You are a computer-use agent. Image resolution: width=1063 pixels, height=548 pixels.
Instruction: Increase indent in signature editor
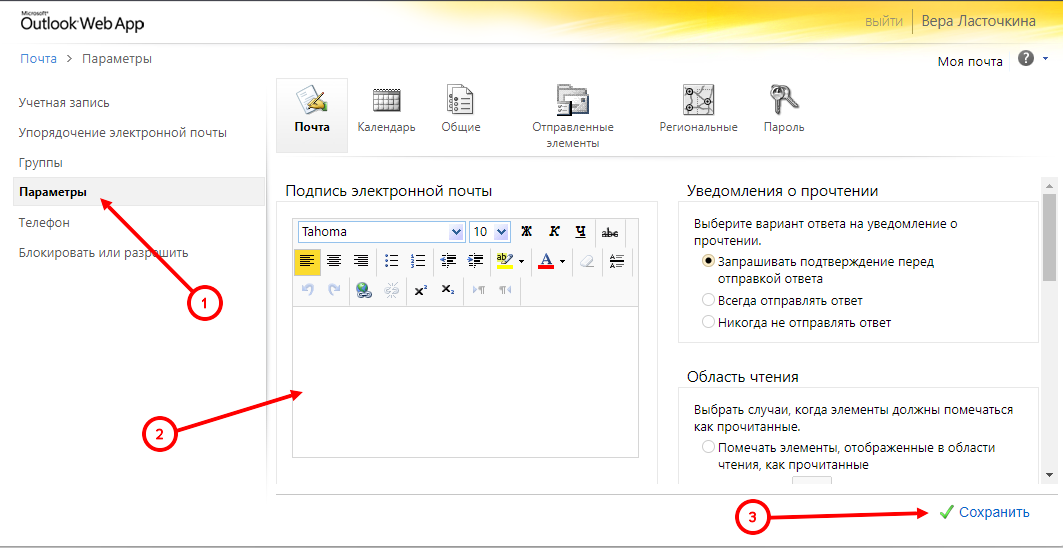pyautogui.click(x=476, y=261)
